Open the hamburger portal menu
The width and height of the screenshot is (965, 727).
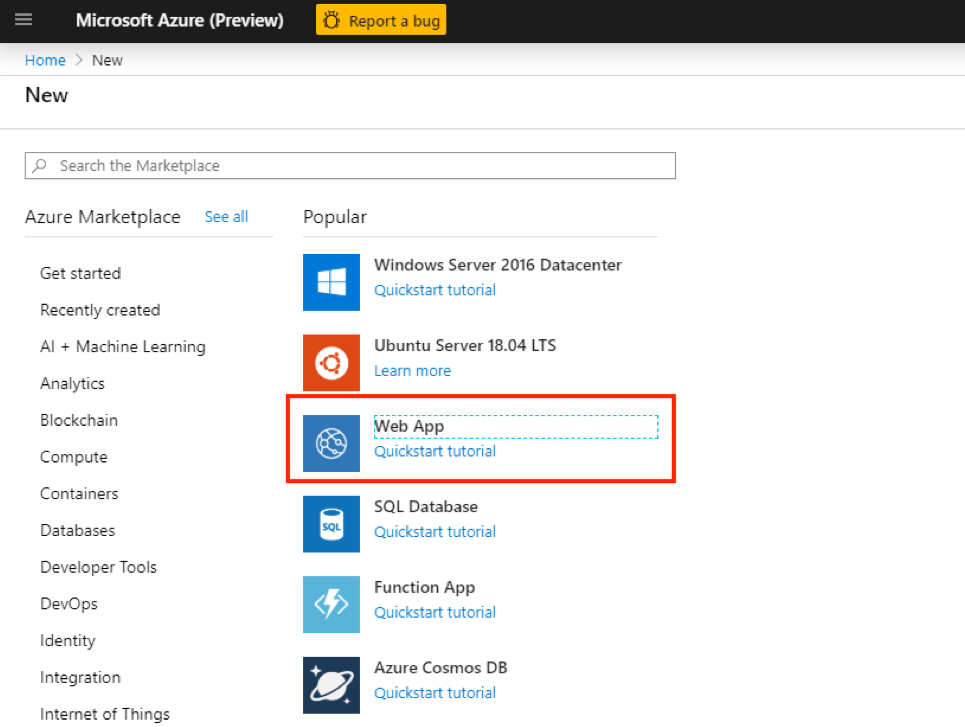pyautogui.click(x=24, y=20)
